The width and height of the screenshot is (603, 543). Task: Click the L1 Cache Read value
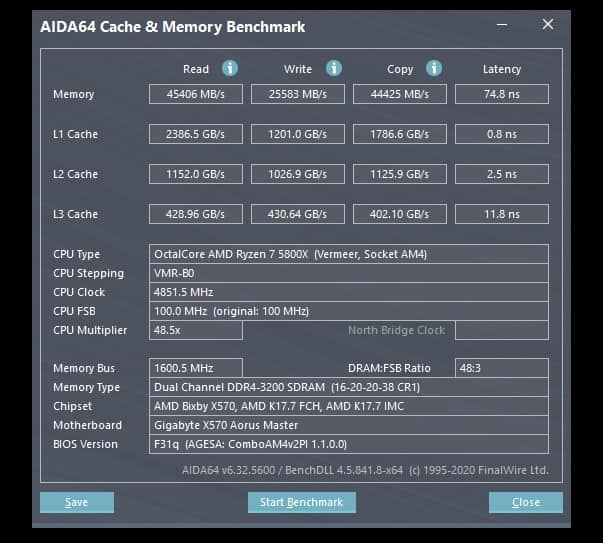tap(196, 134)
